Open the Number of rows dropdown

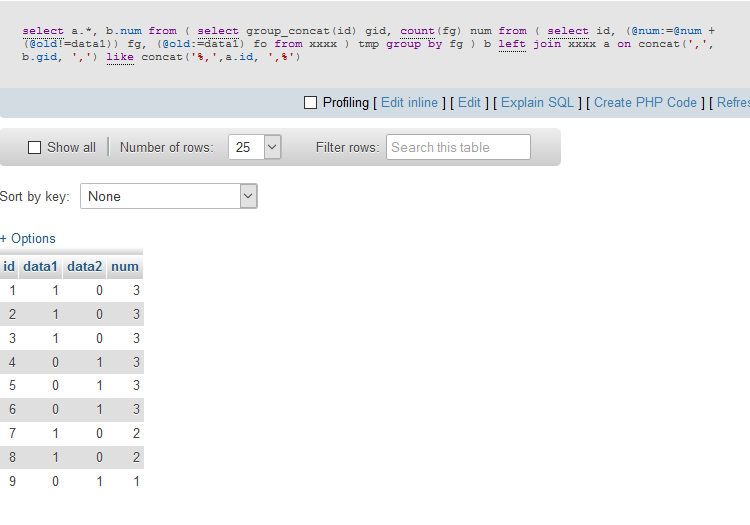tap(254, 147)
